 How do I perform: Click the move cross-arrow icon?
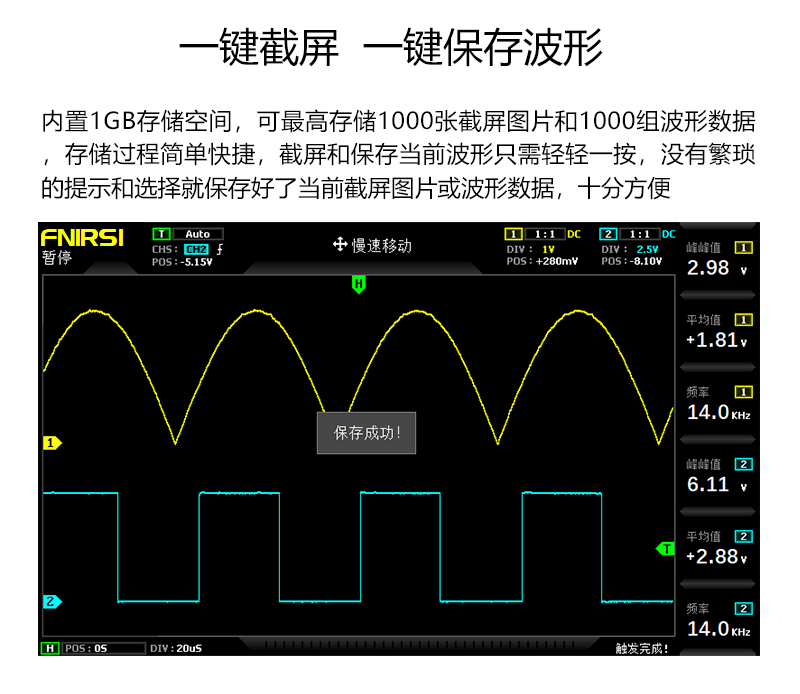[x=340, y=244]
